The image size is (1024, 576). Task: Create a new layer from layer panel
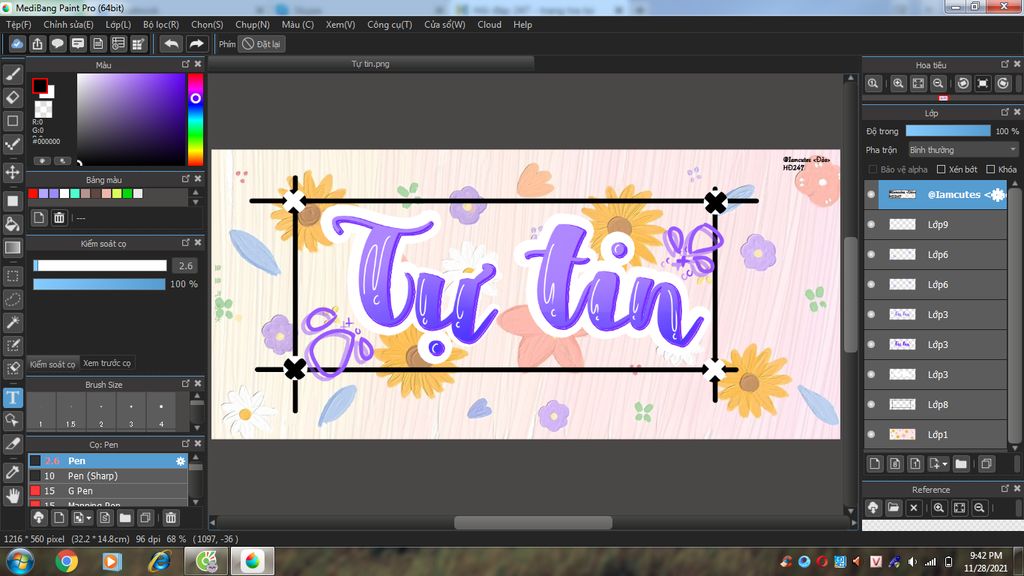click(x=875, y=464)
